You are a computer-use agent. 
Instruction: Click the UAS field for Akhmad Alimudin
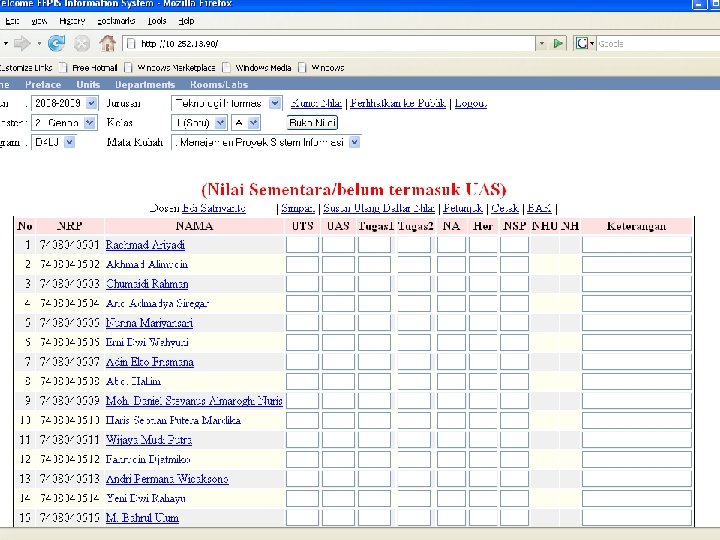[x=338, y=264]
